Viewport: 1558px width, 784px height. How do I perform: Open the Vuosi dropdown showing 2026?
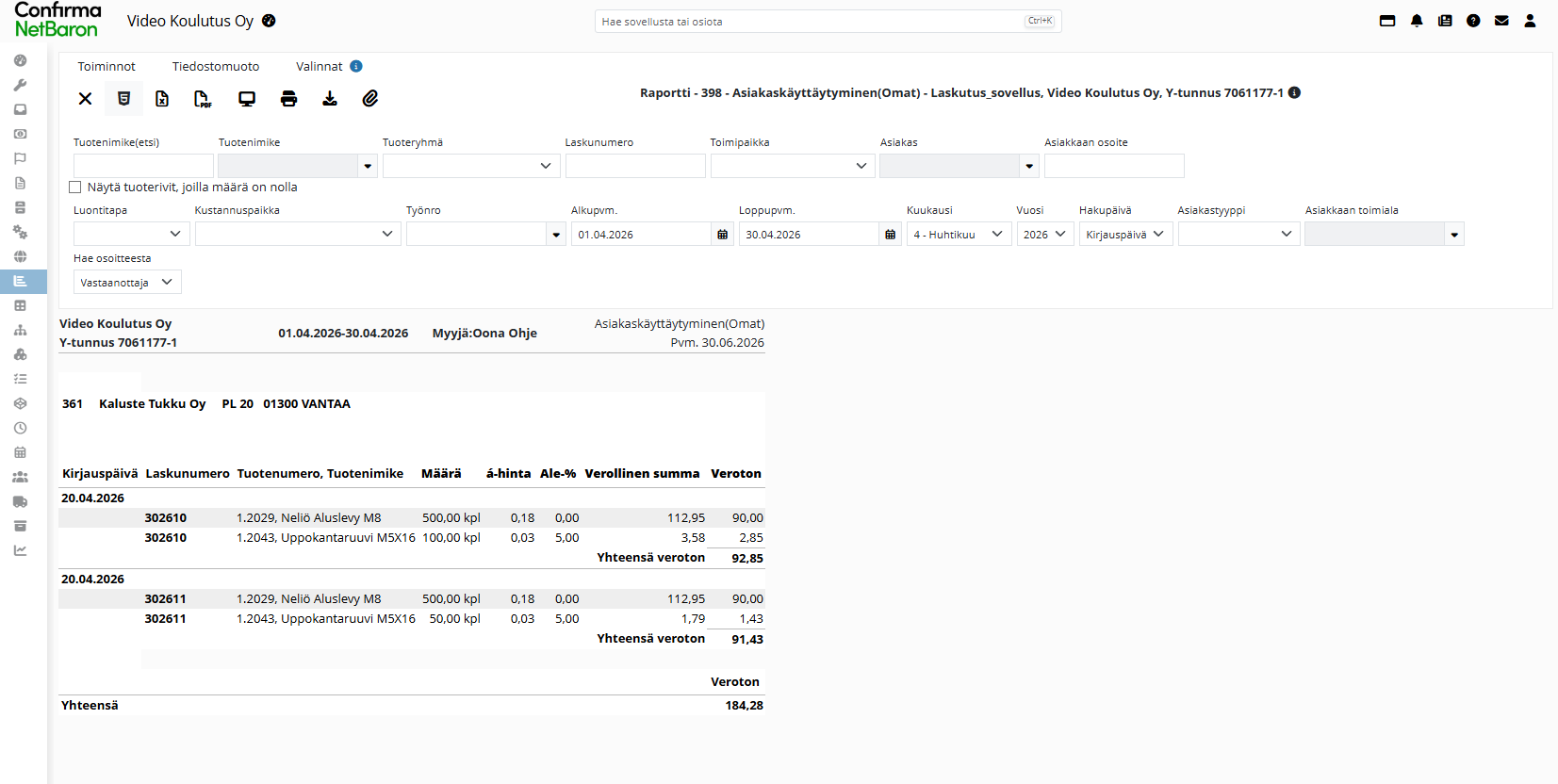click(1045, 234)
